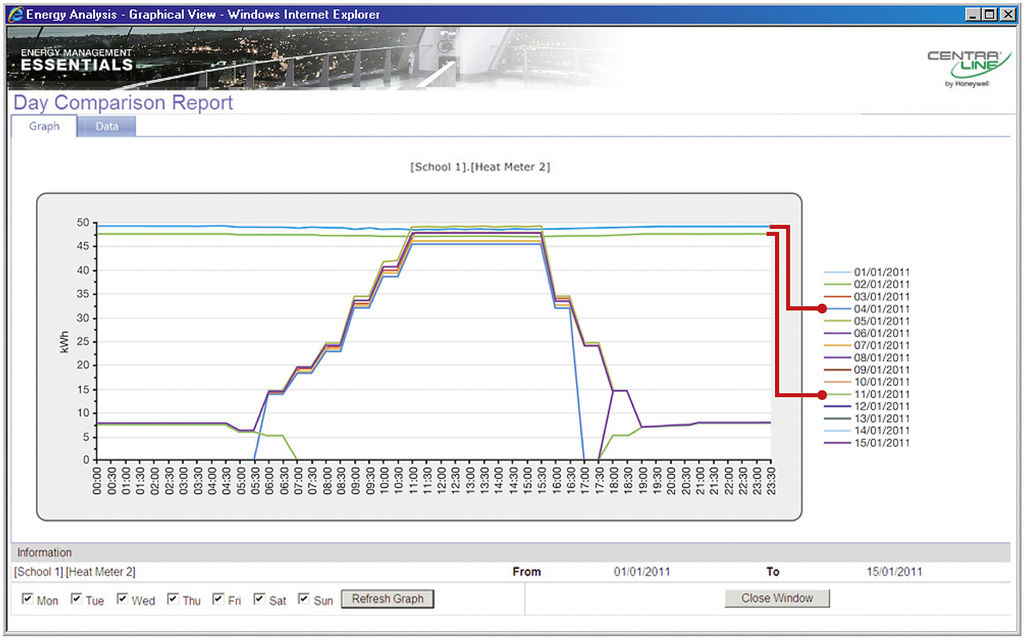Select the 04/01/2011 legend entry
Image resolution: width=1024 pixels, height=638 pixels.
882,309
